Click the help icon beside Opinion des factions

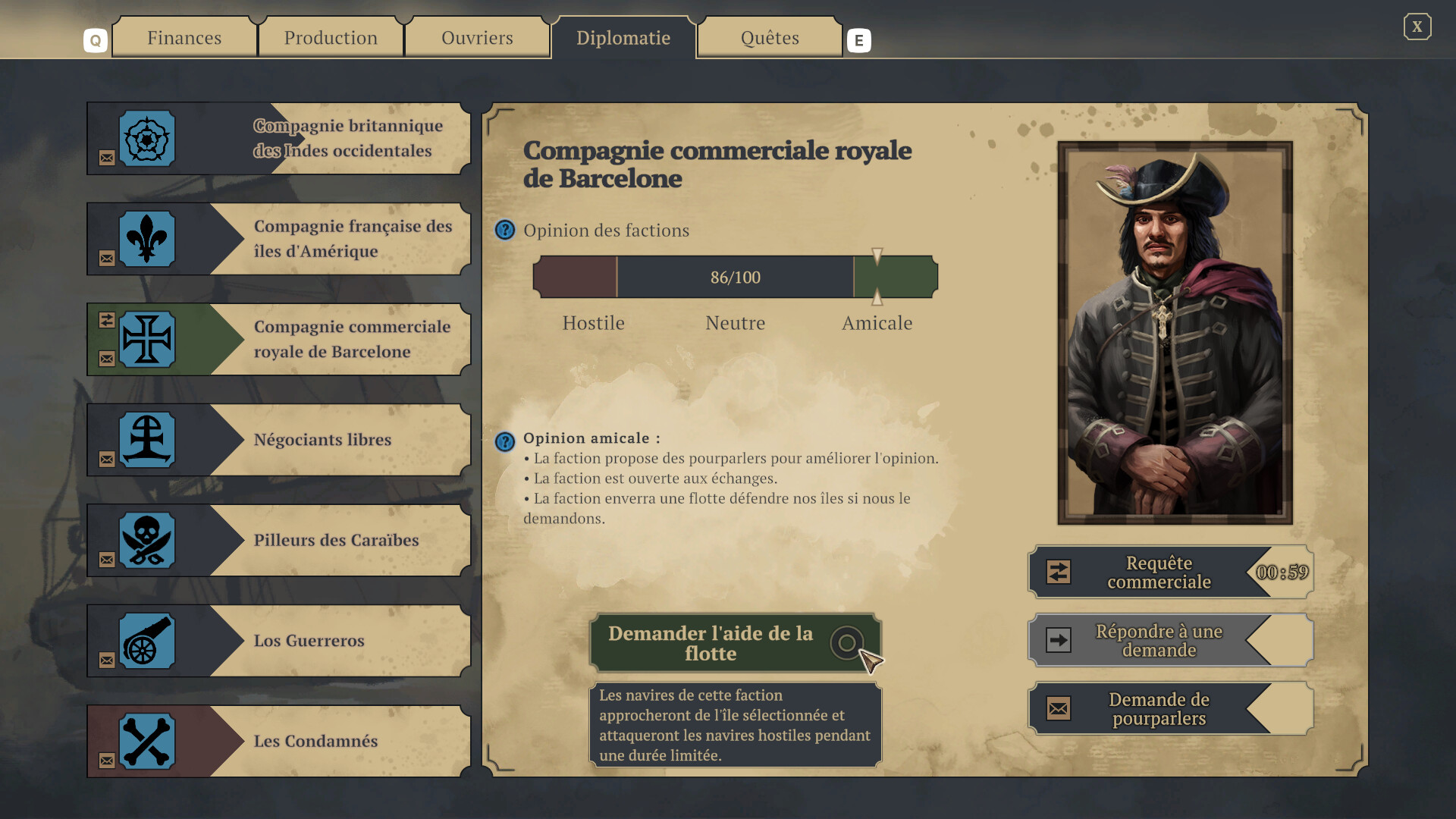[x=505, y=231]
